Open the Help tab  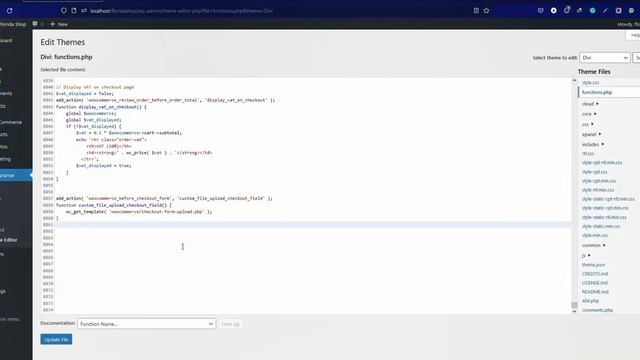pyautogui.click(x=633, y=35)
